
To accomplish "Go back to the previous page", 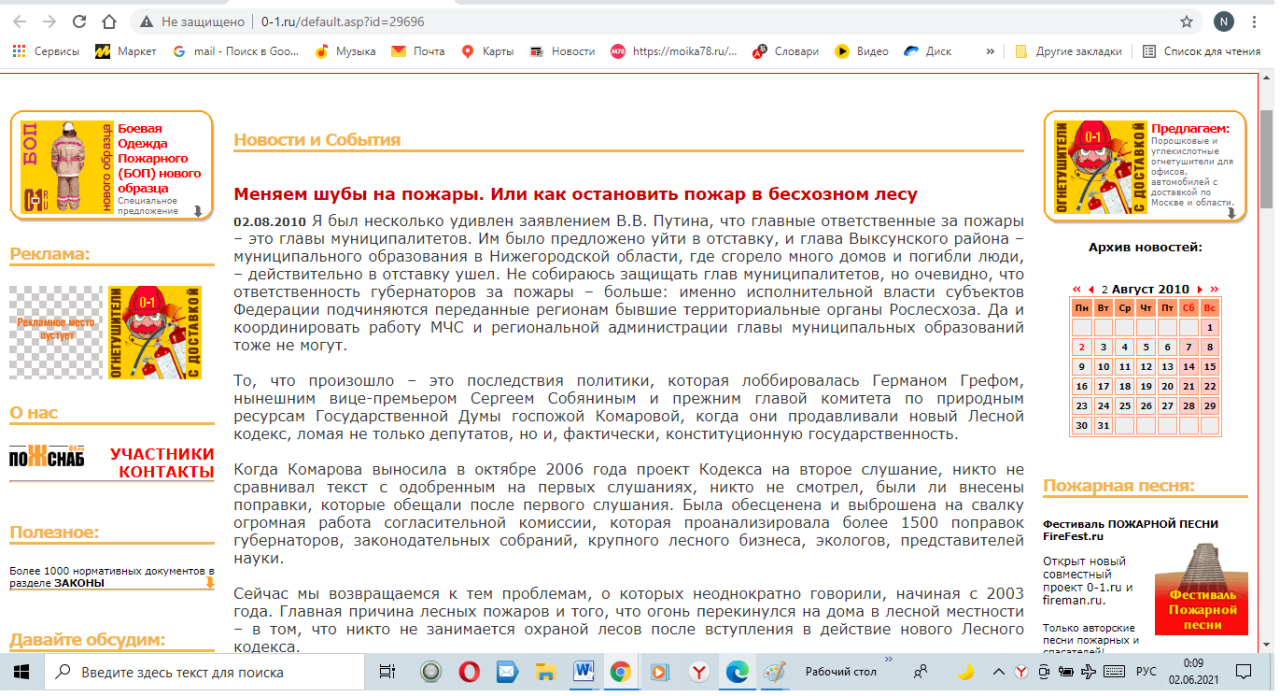I will click(x=22, y=21).
